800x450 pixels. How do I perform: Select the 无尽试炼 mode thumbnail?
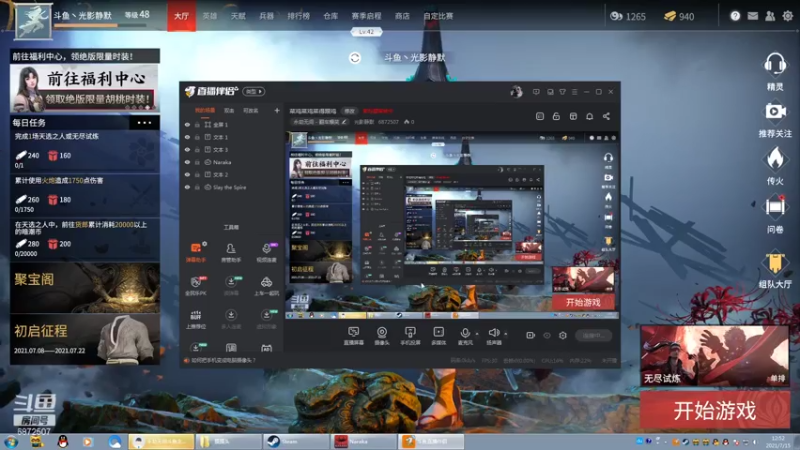click(x=714, y=356)
